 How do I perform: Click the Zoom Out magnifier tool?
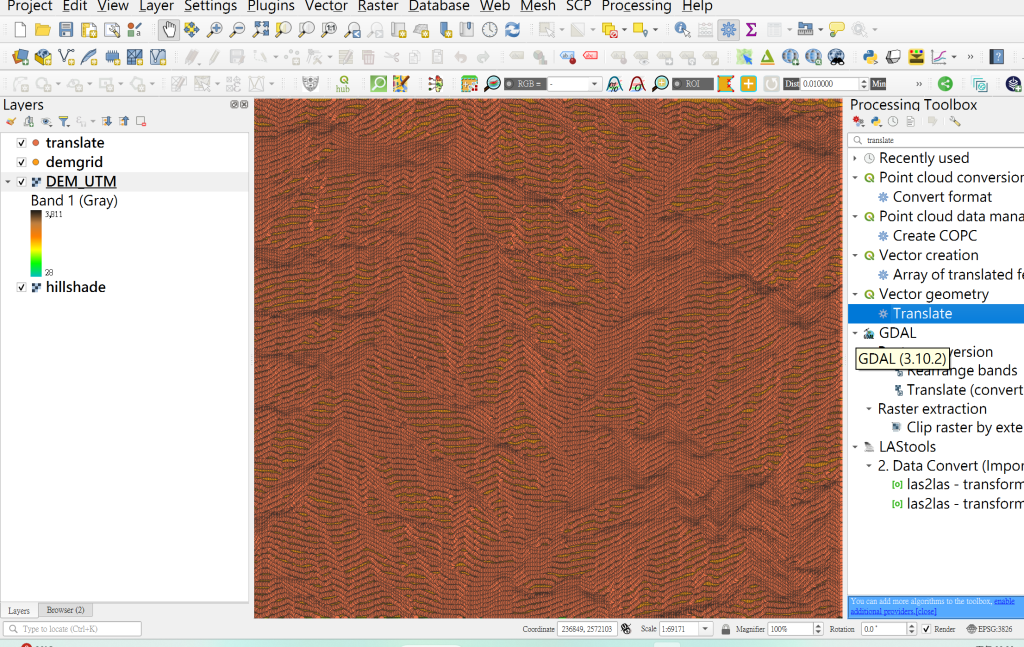[x=237, y=29]
